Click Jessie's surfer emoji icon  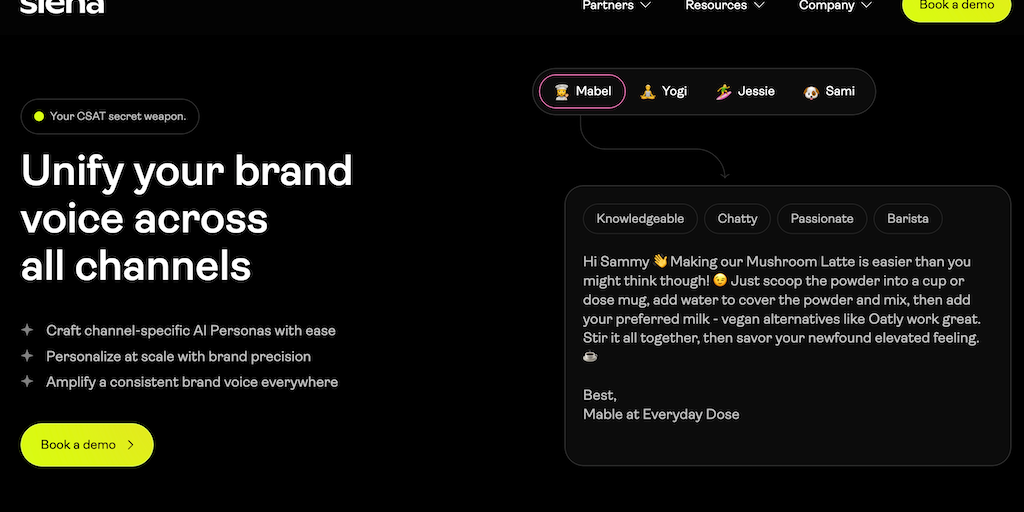(724, 92)
